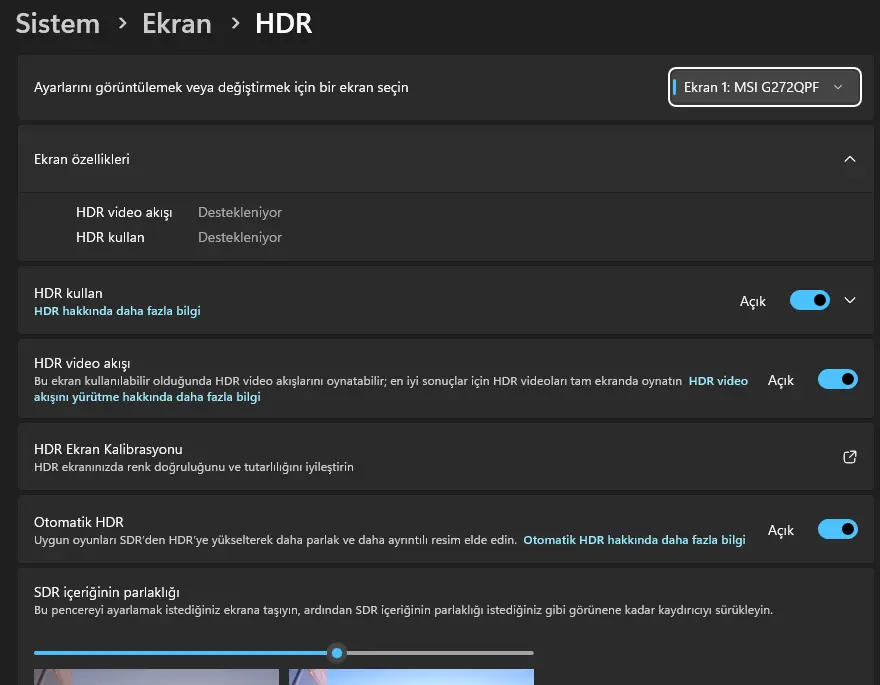Click the right HDR preview thumbnail

click(411, 677)
